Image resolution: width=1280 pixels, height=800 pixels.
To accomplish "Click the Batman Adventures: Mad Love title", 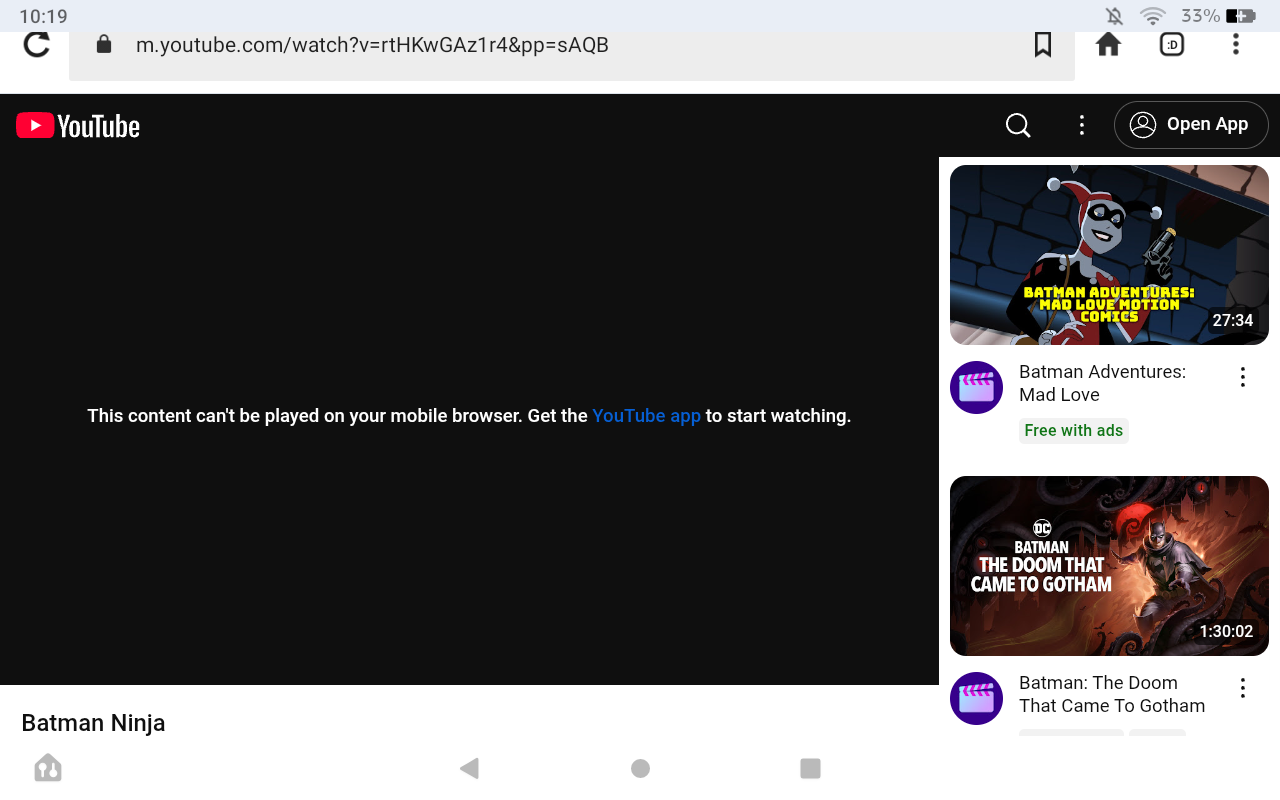I will click(1102, 383).
